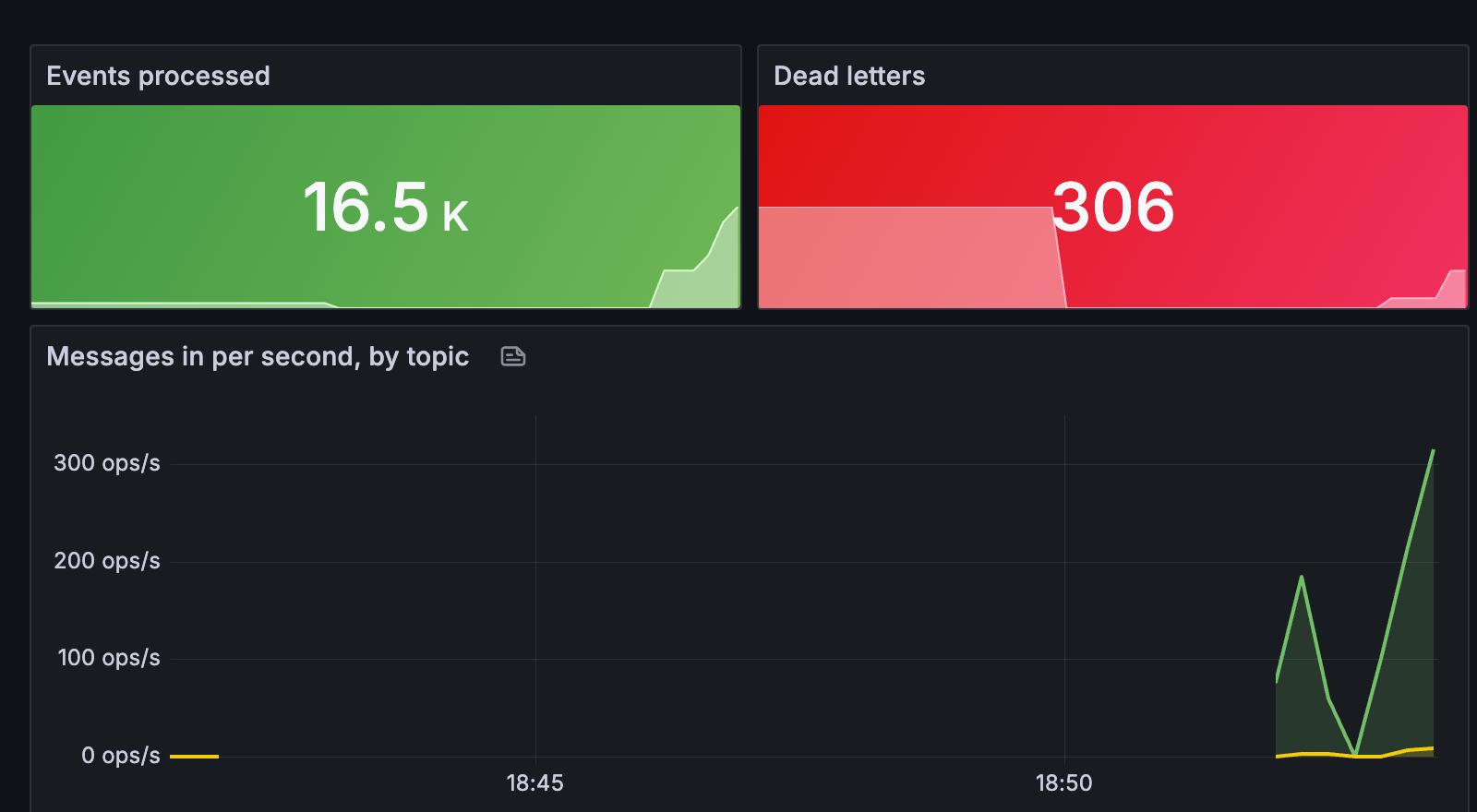Click the Messages in per second panel title
1477x812 pixels.
(x=258, y=357)
